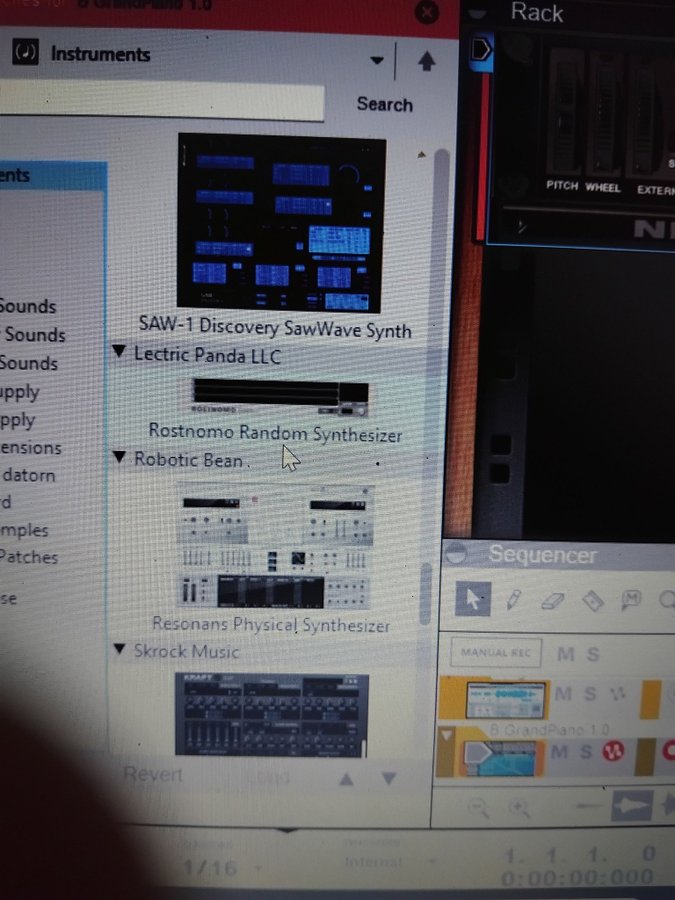Open the Instruments location dropdown arrow
Viewport: 675px width, 900px height.
pos(377,60)
